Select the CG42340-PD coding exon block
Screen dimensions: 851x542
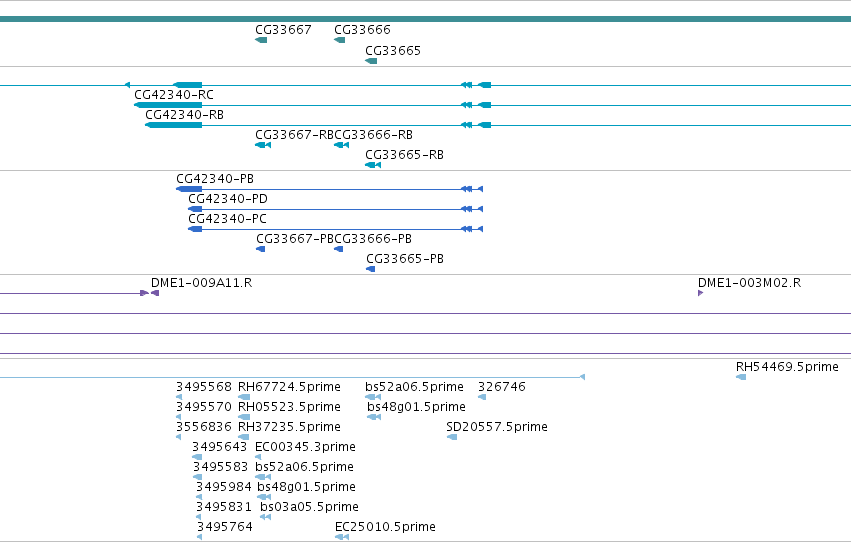click(195, 209)
